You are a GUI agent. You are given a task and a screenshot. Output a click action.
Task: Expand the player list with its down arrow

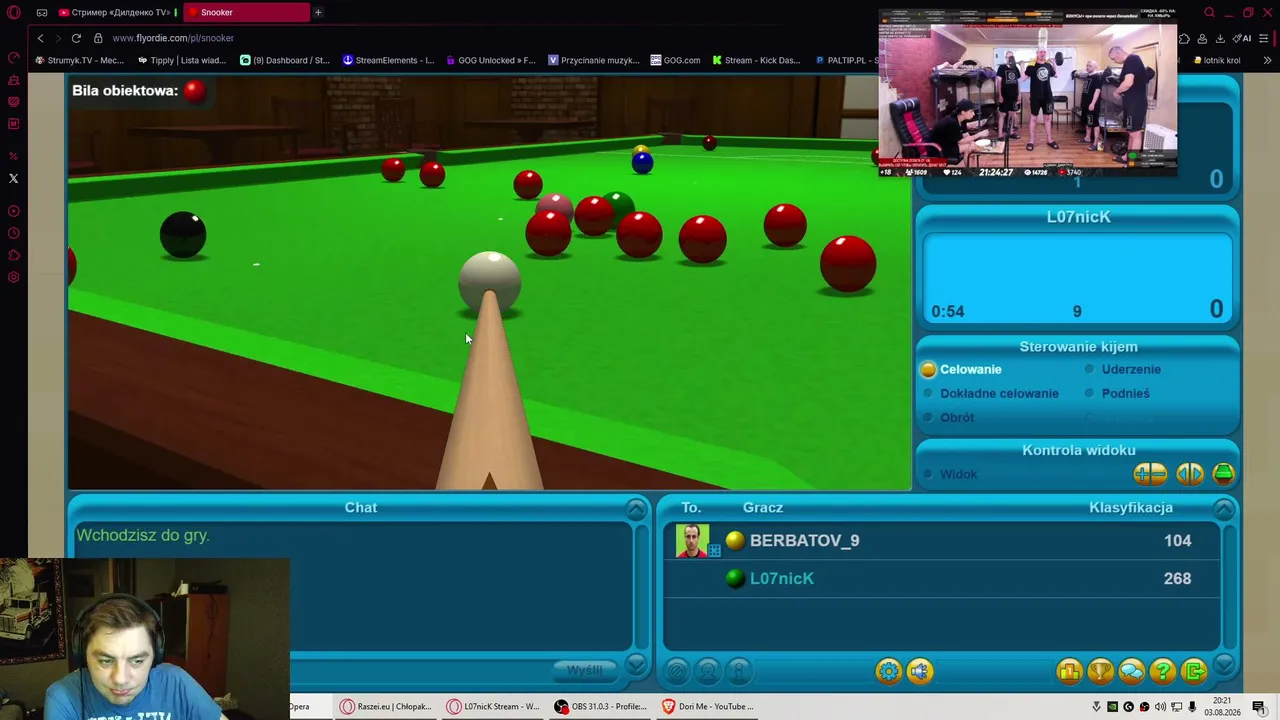1224,665
